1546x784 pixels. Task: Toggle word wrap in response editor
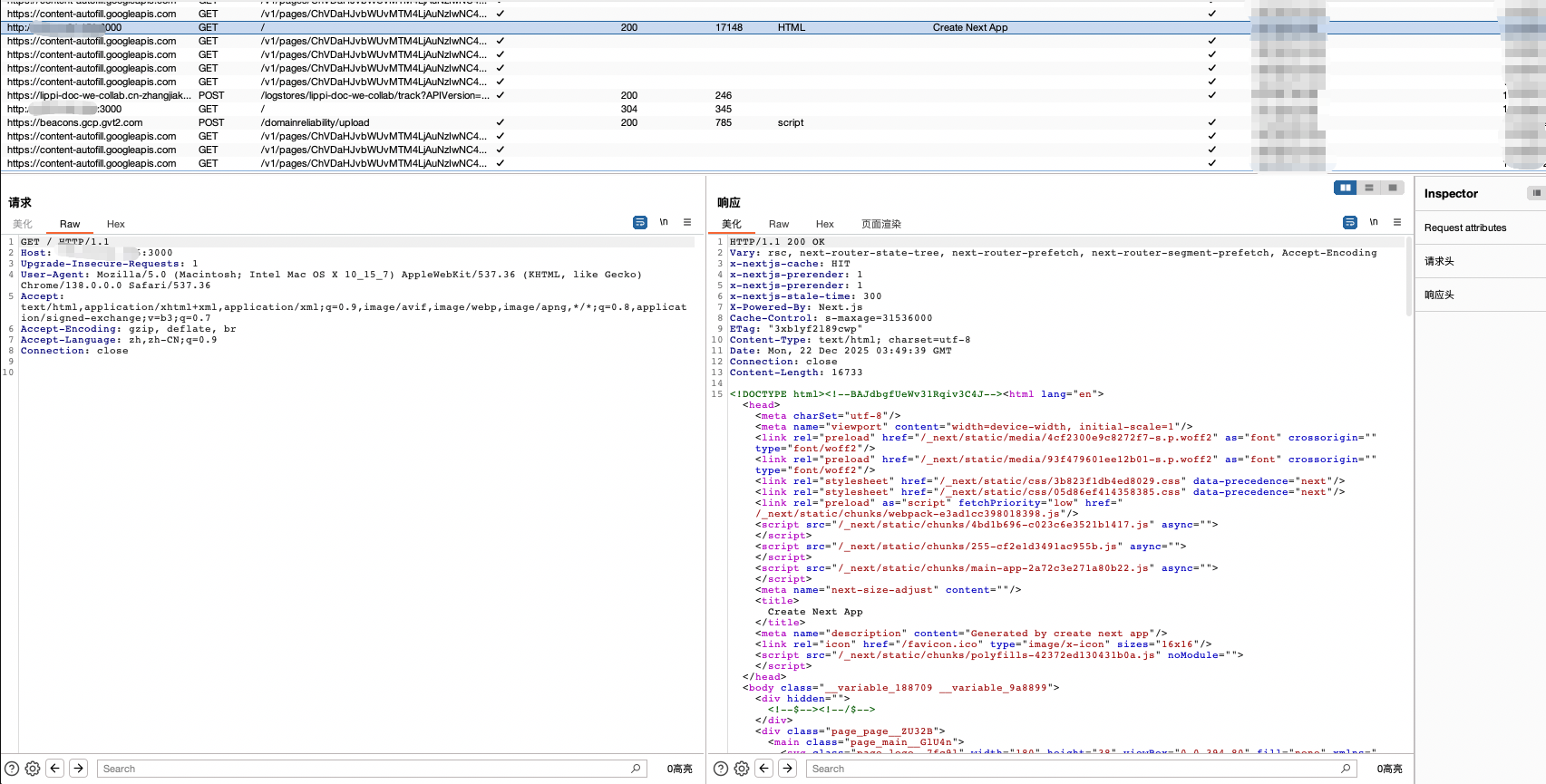pos(1350,222)
